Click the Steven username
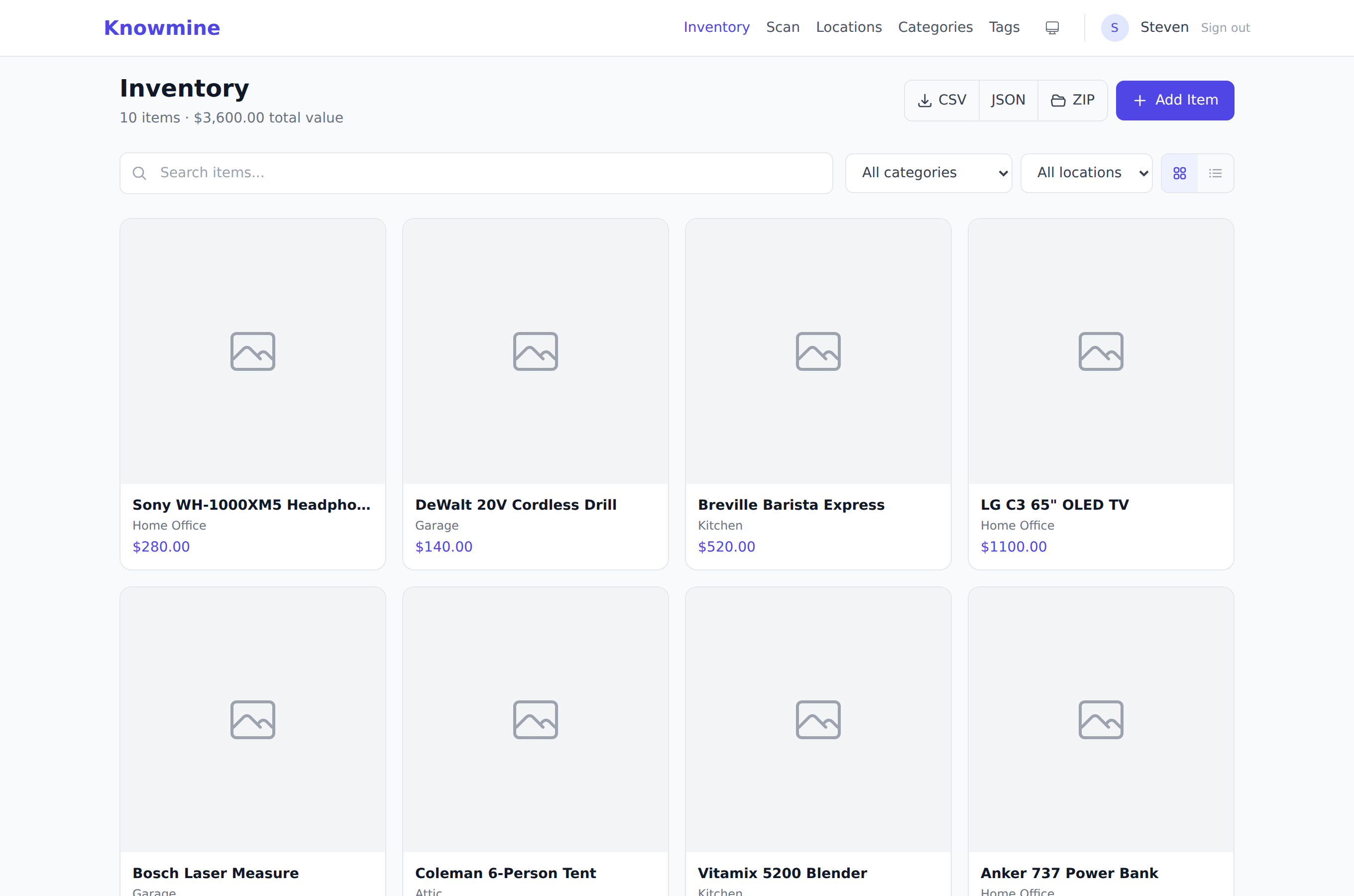Viewport: 1354px width, 896px height. click(1164, 27)
